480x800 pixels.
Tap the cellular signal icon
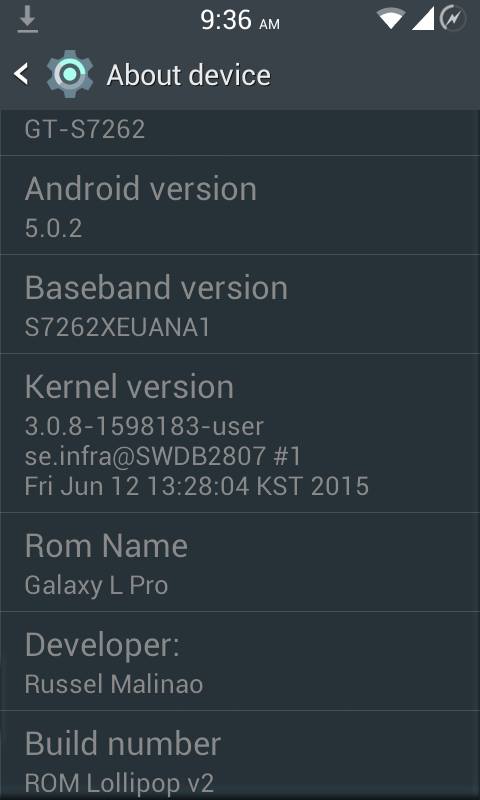pyautogui.click(x=423, y=19)
